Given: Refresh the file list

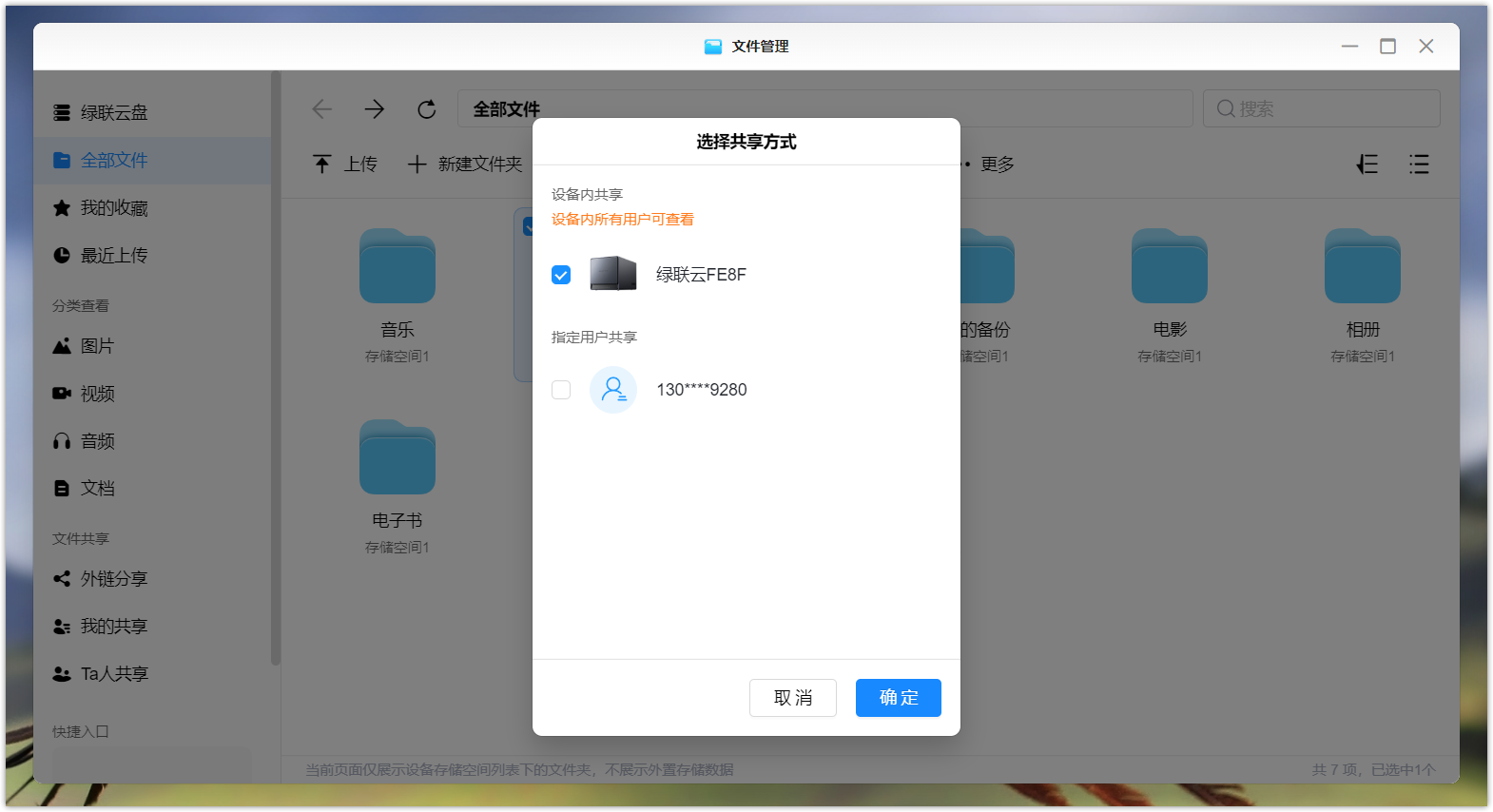Looking at the screenshot, I should click(427, 109).
